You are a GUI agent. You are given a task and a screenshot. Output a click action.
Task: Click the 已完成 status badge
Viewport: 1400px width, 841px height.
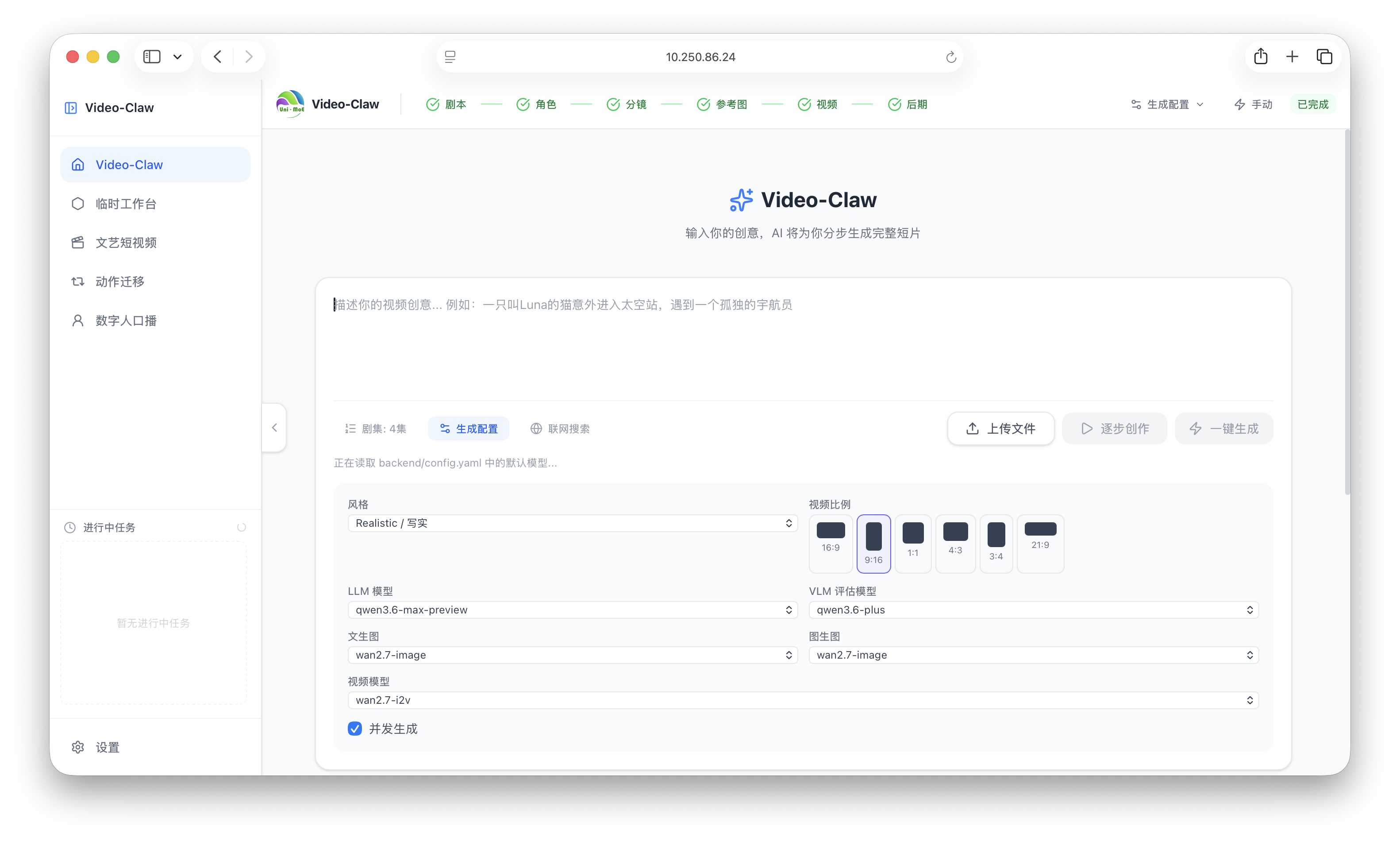click(1313, 104)
